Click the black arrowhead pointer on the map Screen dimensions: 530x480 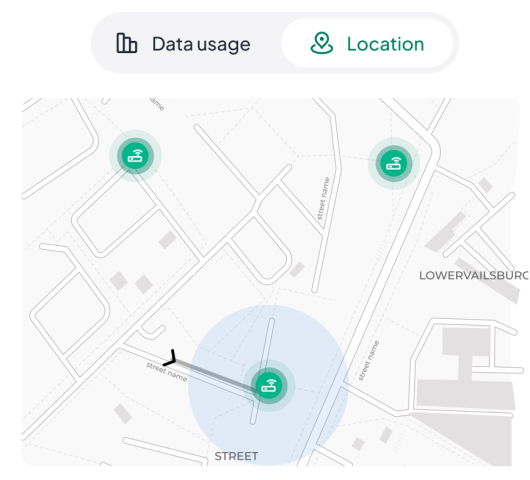[170, 358]
